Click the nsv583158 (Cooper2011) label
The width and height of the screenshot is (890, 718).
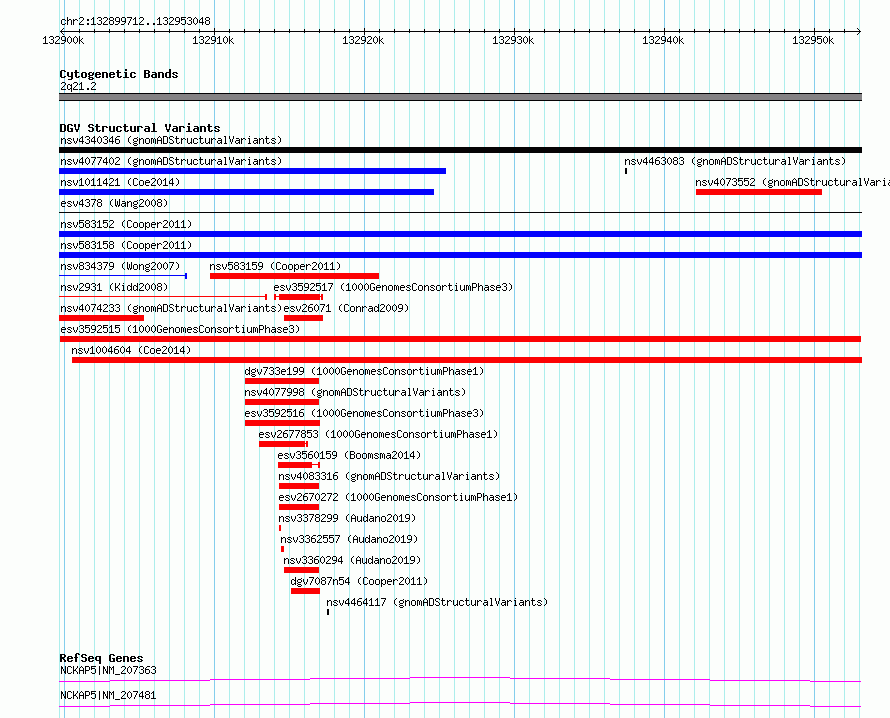[x=126, y=245]
